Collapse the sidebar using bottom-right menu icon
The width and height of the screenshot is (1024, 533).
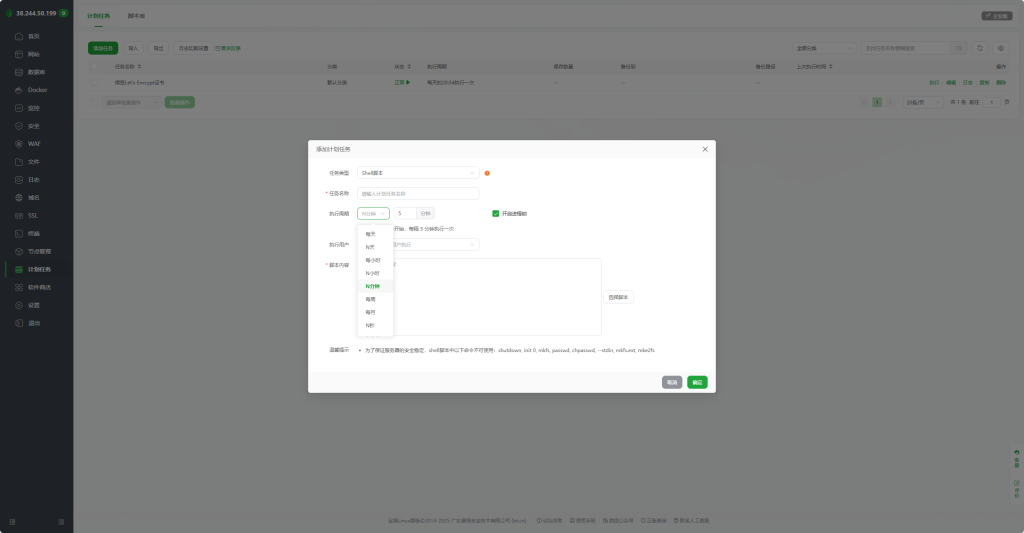pyautogui.click(x=61, y=522)
